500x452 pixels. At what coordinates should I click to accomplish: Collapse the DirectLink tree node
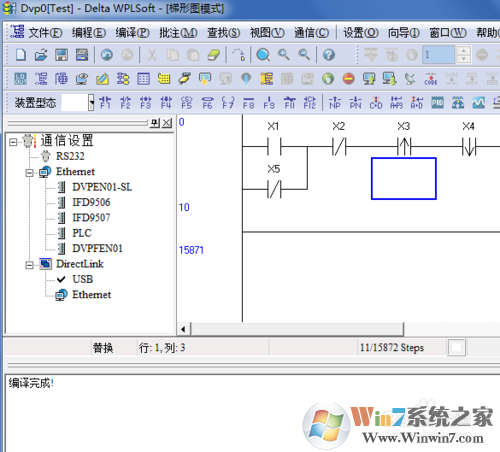(30, 265)
